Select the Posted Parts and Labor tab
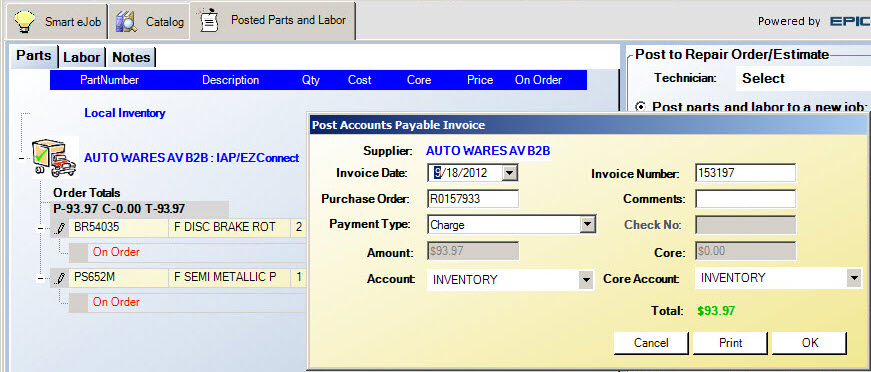871x372 pixels. (273, 21)
